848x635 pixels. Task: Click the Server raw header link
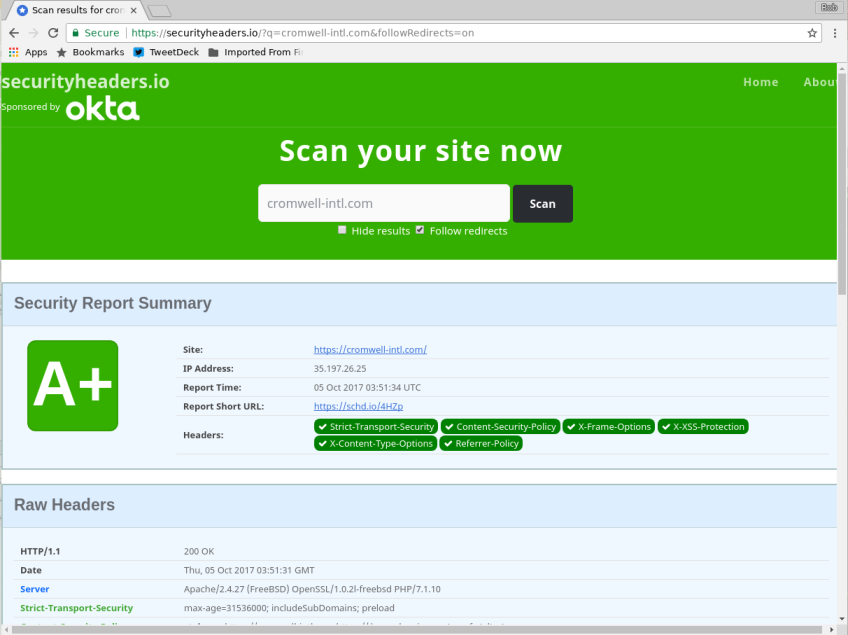[35, 589]
